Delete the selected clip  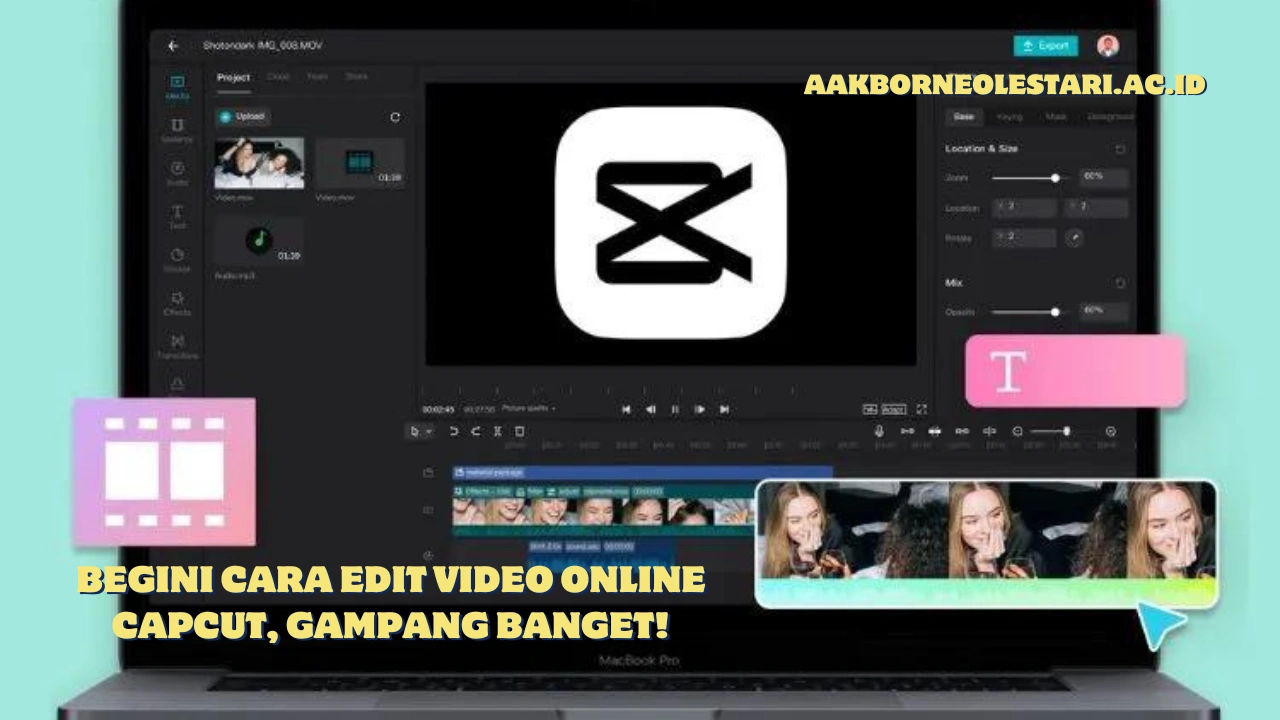click(519, 431)
